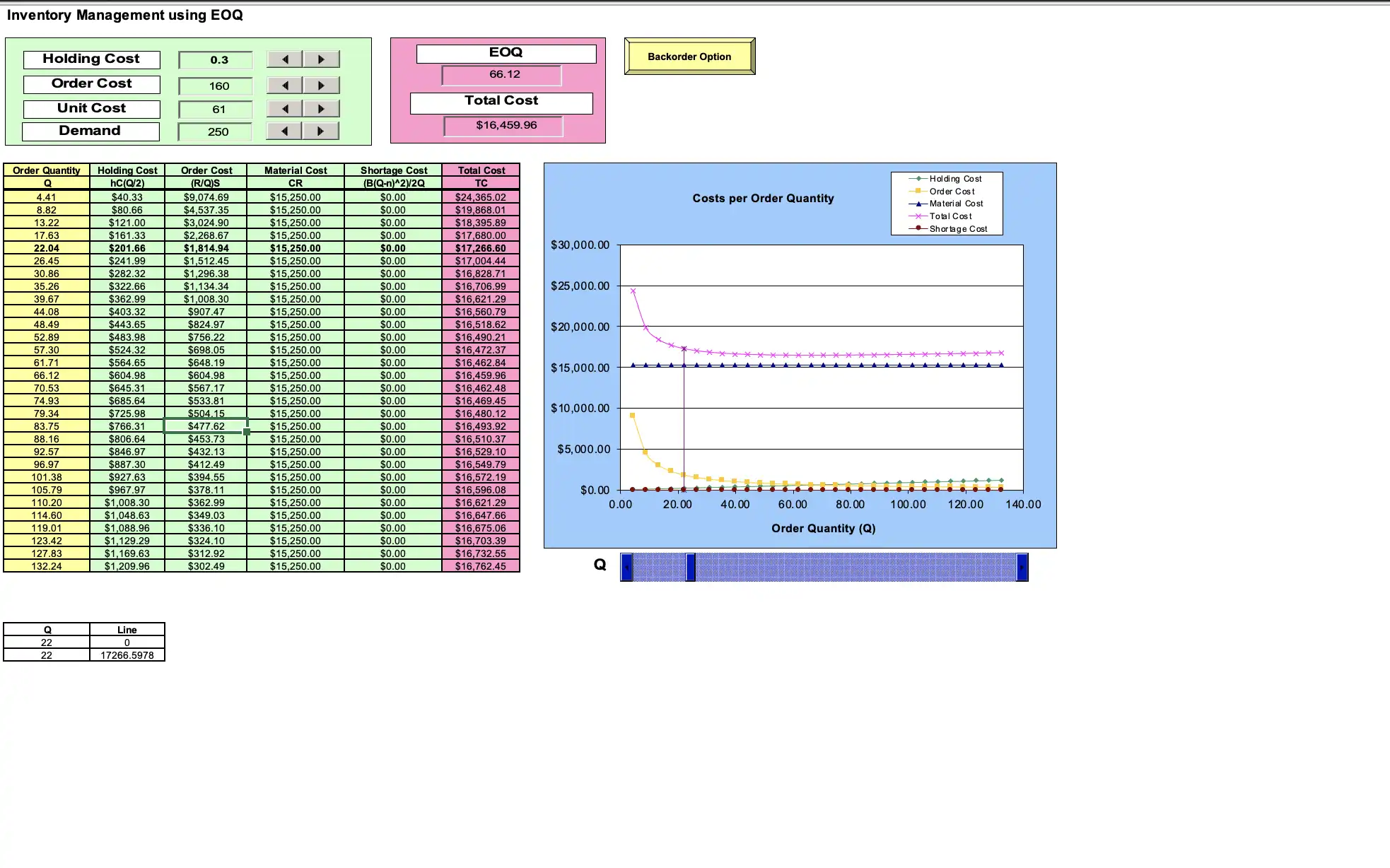Click the Q scrollbar left end arrow
This screenshot has height=868, width=1390.
point(626,568)
